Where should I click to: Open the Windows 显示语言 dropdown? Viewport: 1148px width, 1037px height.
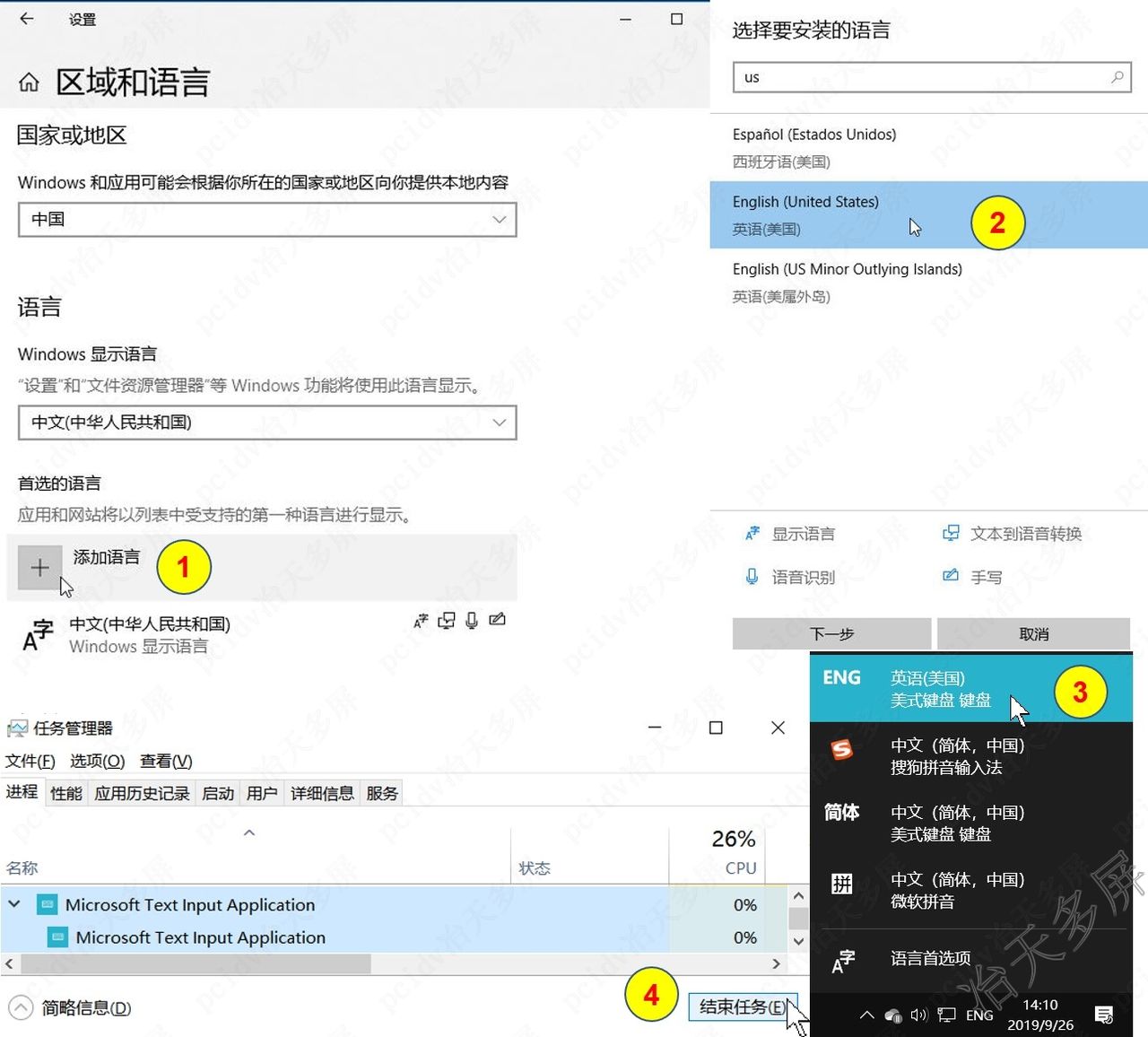[267, 423]
